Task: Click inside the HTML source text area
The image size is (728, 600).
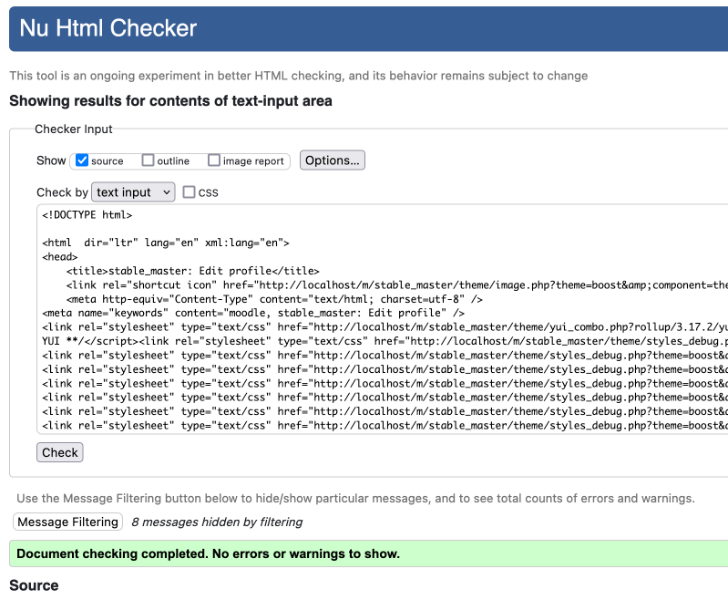Action: coord(382,320)
